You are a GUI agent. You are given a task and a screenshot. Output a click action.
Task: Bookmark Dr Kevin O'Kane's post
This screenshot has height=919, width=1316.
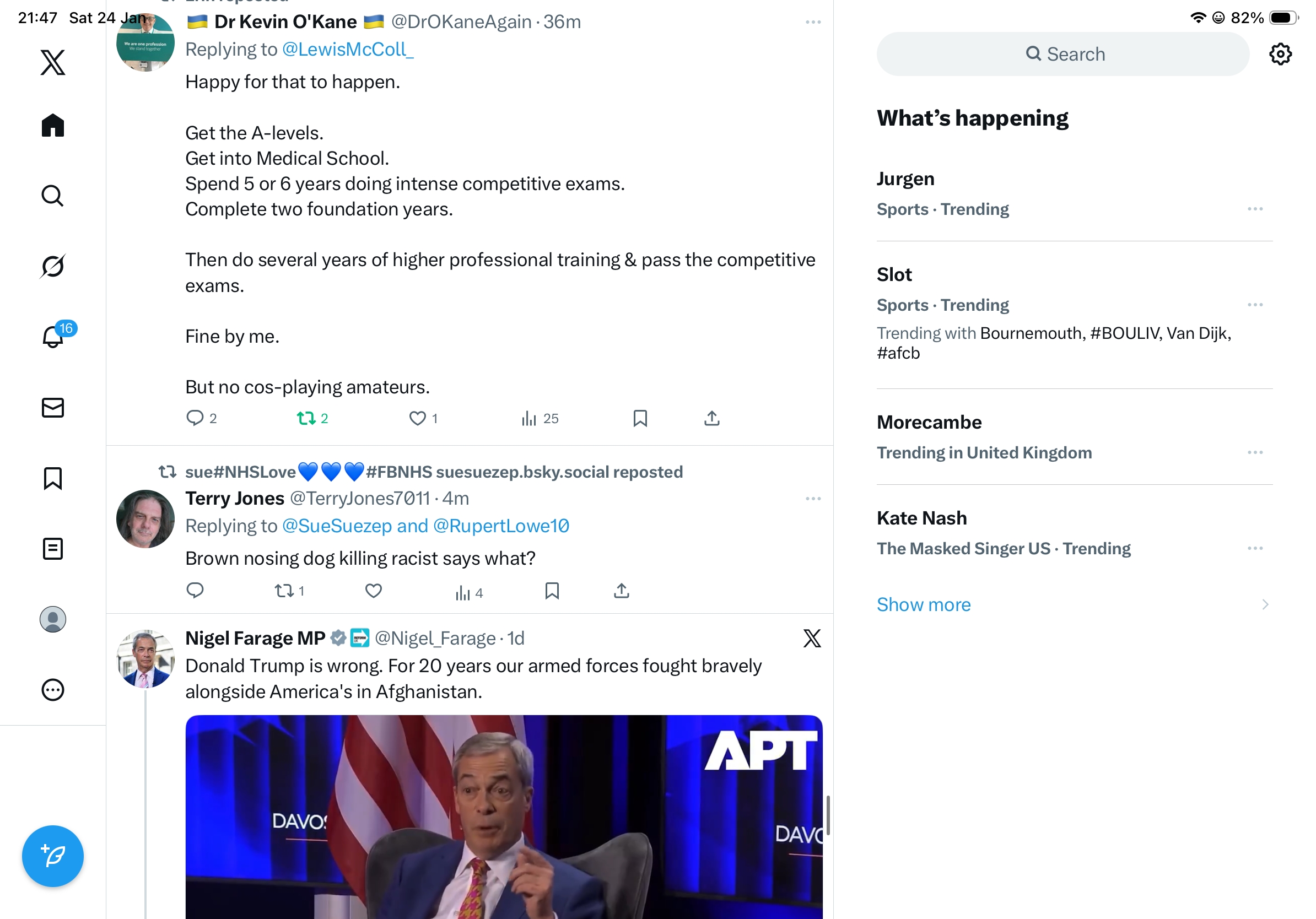[640, 418]
